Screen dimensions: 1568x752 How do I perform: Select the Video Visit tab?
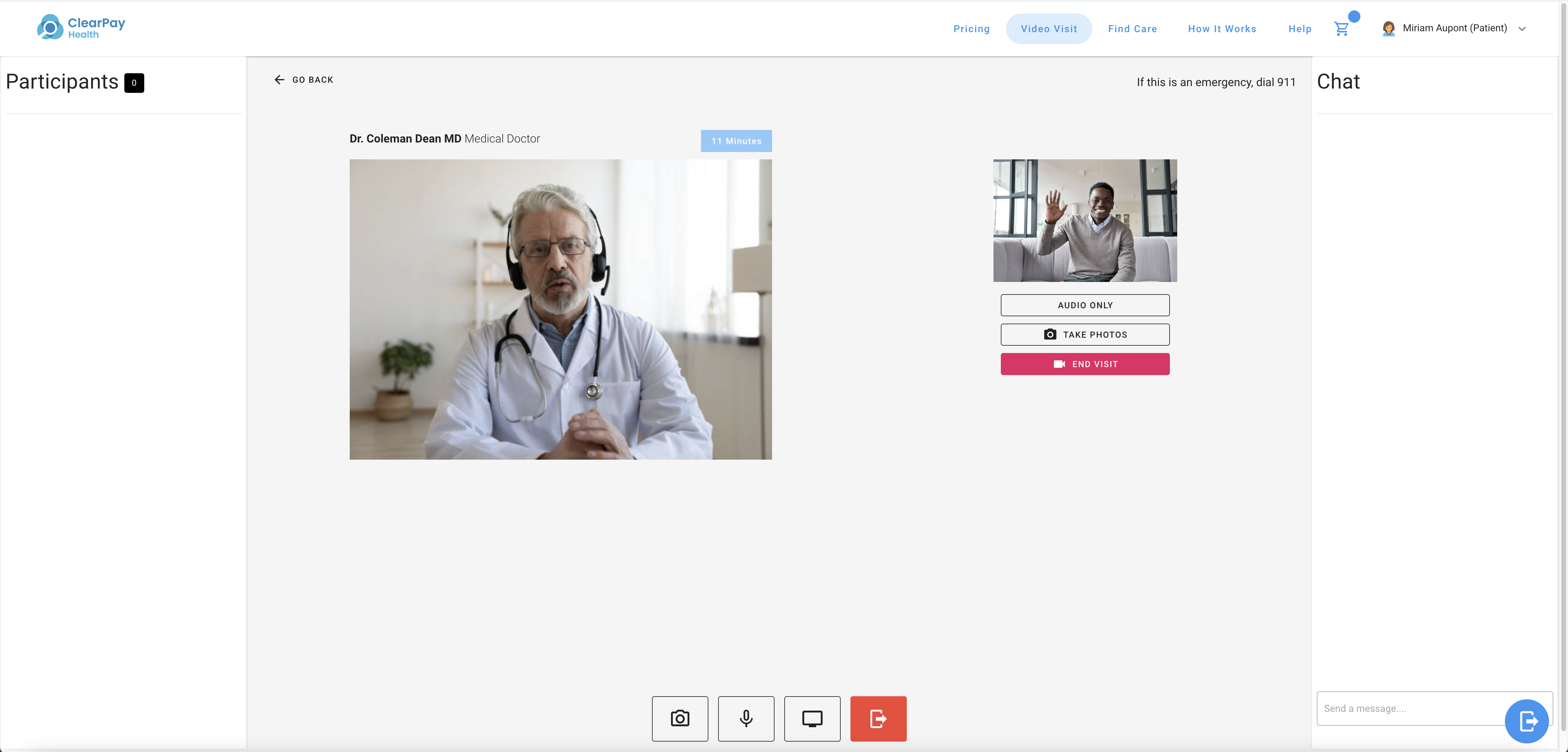pyautogui.click(x=1048, y=28)
